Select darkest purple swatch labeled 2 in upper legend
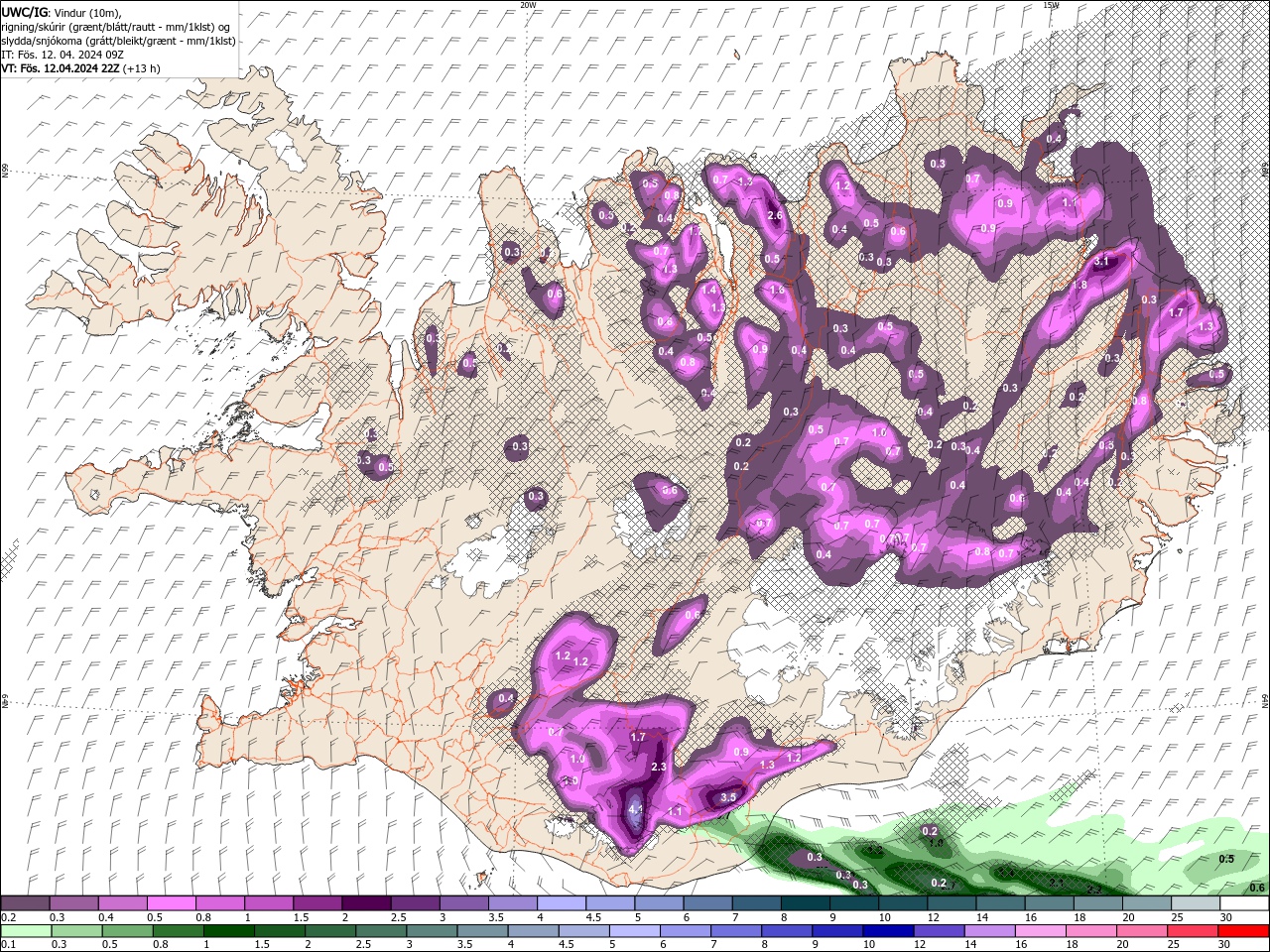Image resolution: width=1270 pixels, height=952 pixels. point(366,903)
